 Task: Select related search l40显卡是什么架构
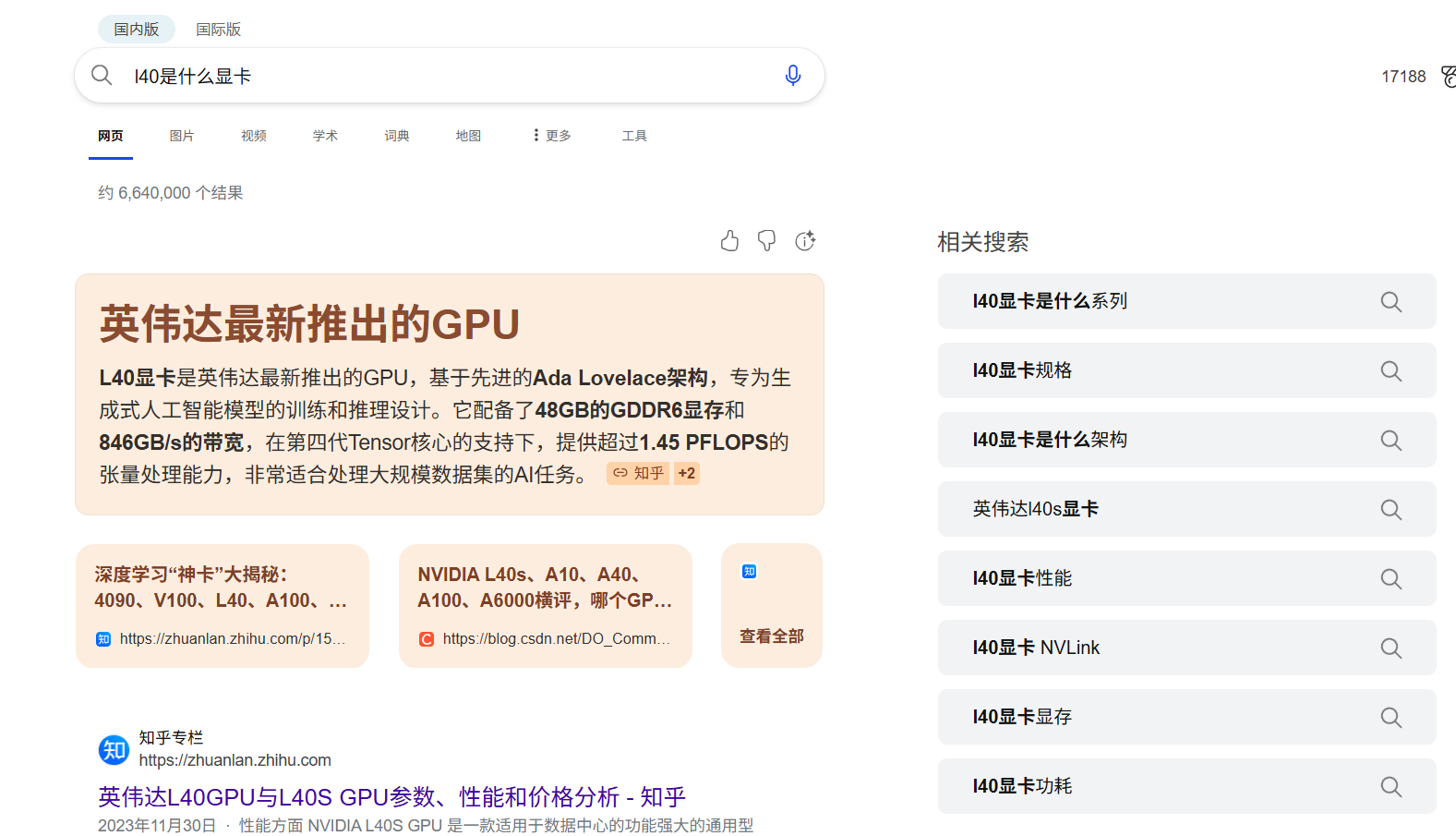tap(1187, 440)
